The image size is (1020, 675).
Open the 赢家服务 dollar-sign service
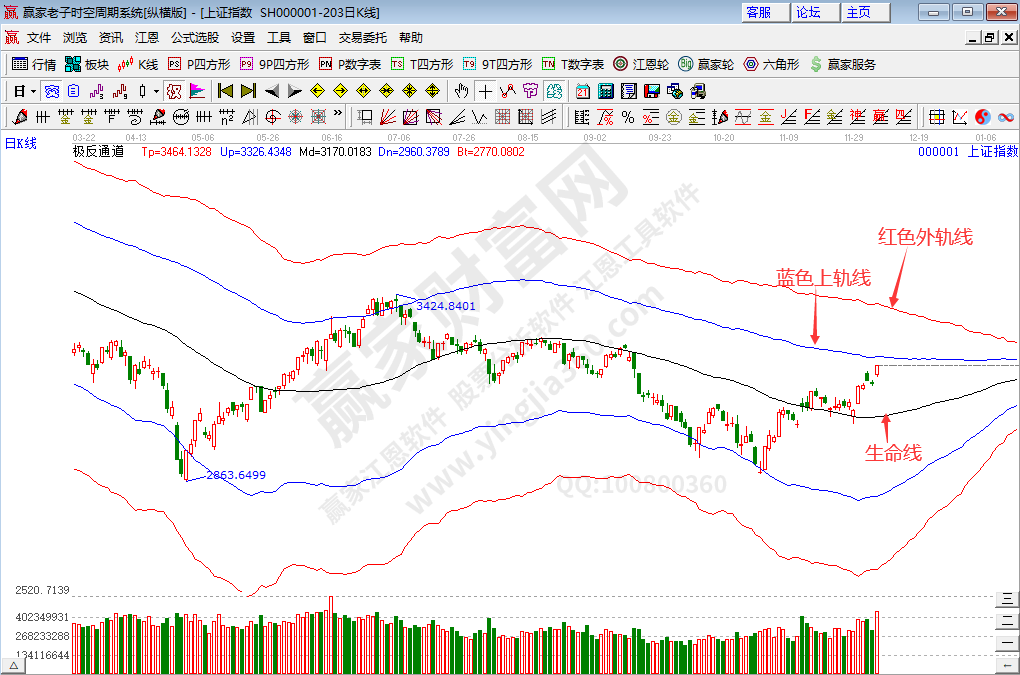[x=842, y=64]
